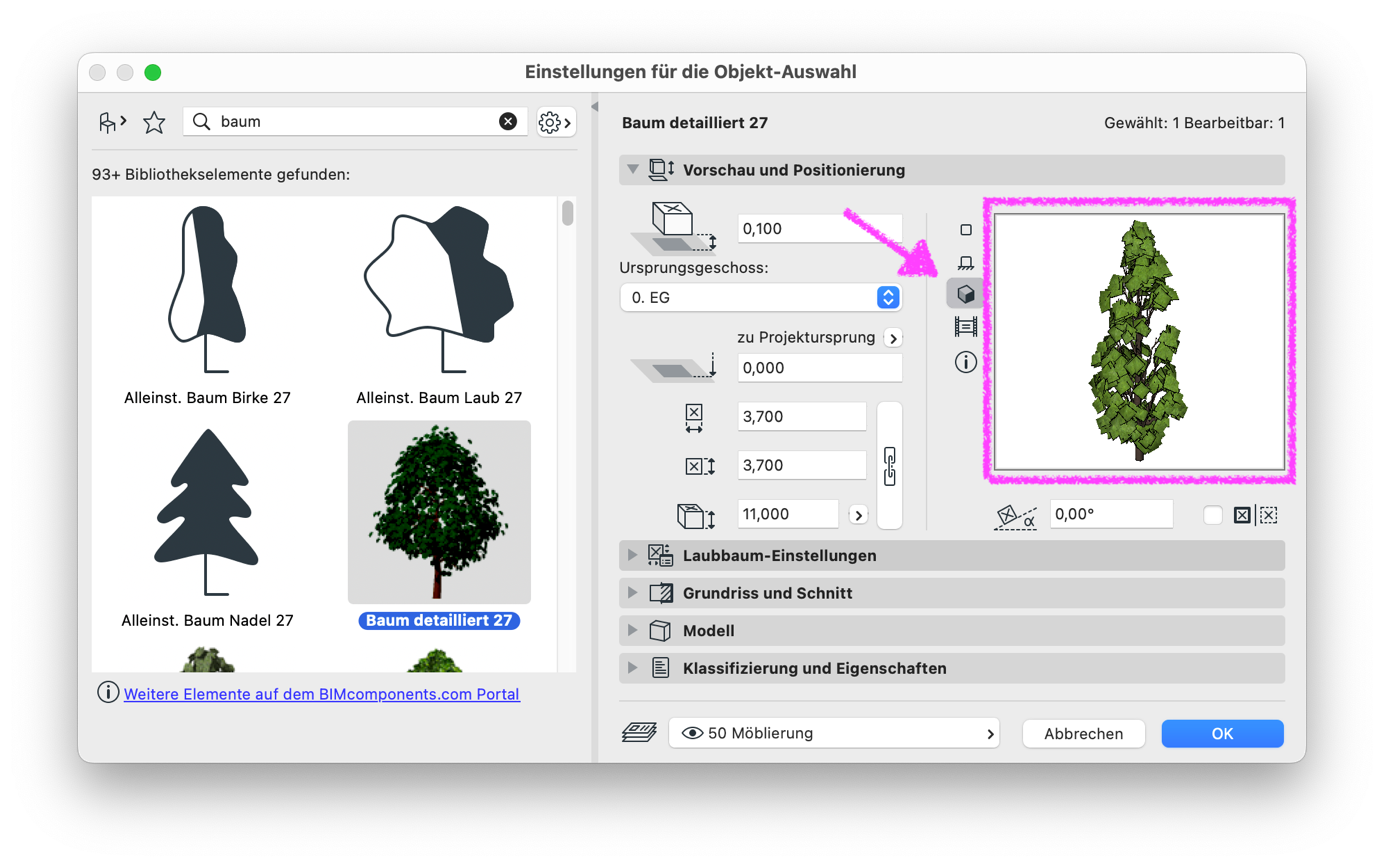Image resolution: width=1384 pixels, height=866 pixels.
Task: Click the layers stack icon
Action: (x=638, y=733)
